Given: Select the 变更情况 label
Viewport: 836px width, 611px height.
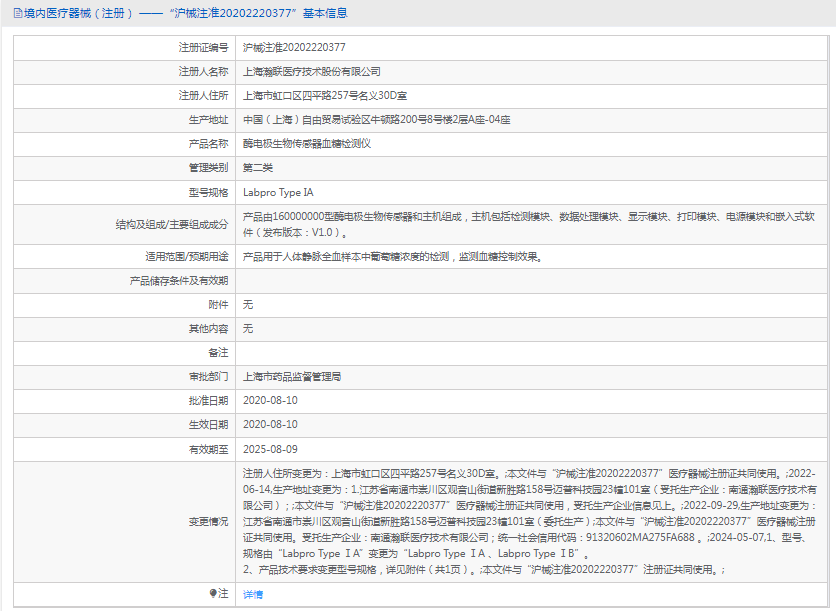Looking at the screenshot, I should click(x=208, y=521).
